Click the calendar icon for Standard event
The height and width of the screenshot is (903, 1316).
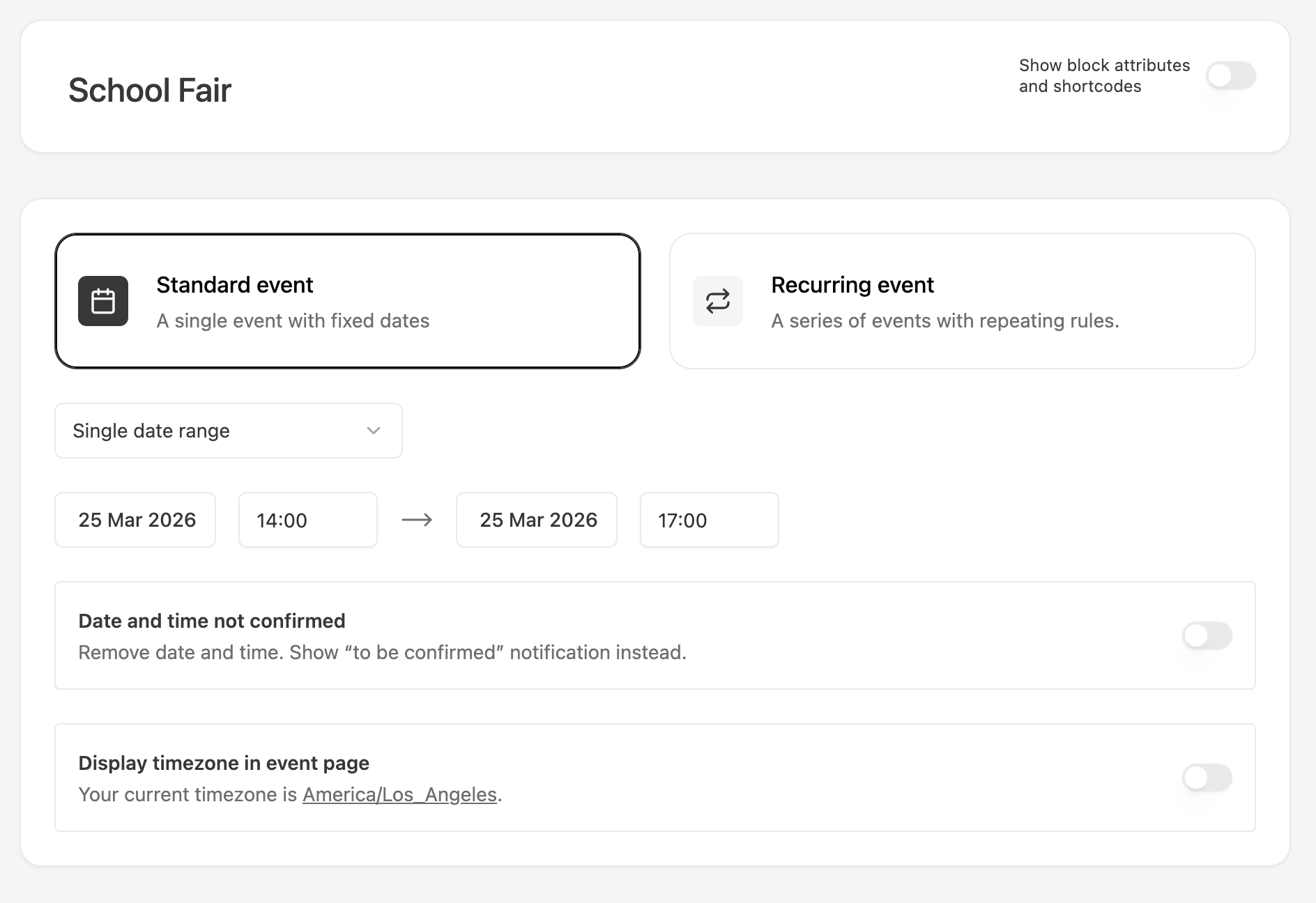pyautogui.click(x=103, y=301)
